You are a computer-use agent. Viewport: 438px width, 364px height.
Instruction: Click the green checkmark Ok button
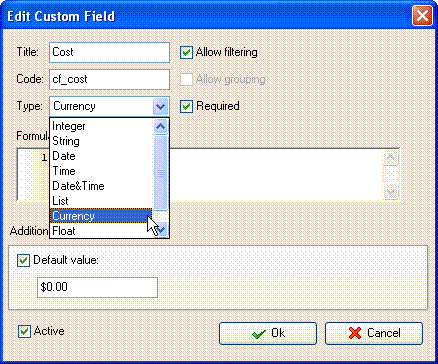click(x=268, y=333)
